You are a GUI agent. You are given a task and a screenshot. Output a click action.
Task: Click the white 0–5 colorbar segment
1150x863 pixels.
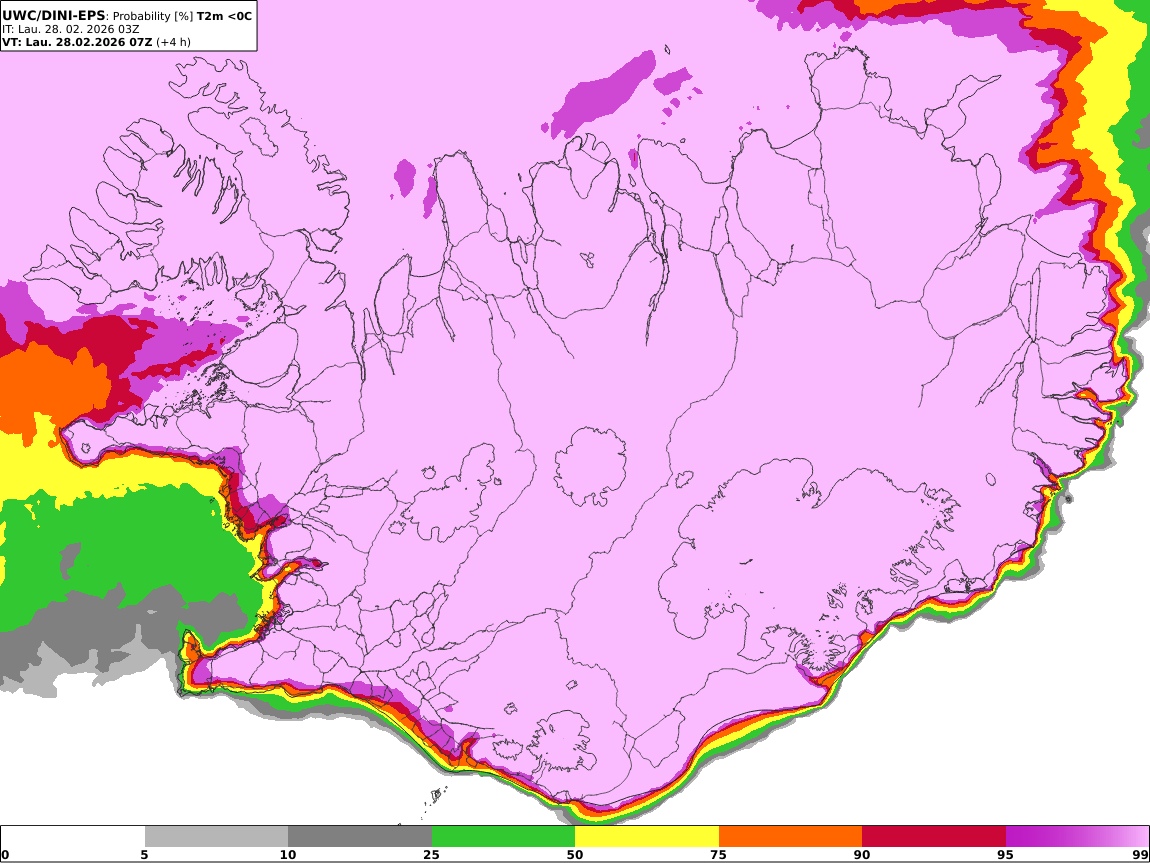point(73,837)
